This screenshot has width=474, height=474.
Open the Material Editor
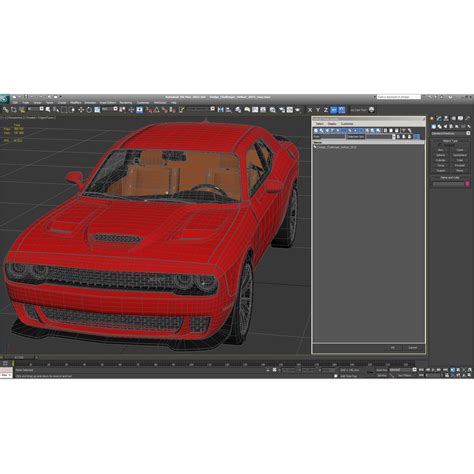click(272, 110)
